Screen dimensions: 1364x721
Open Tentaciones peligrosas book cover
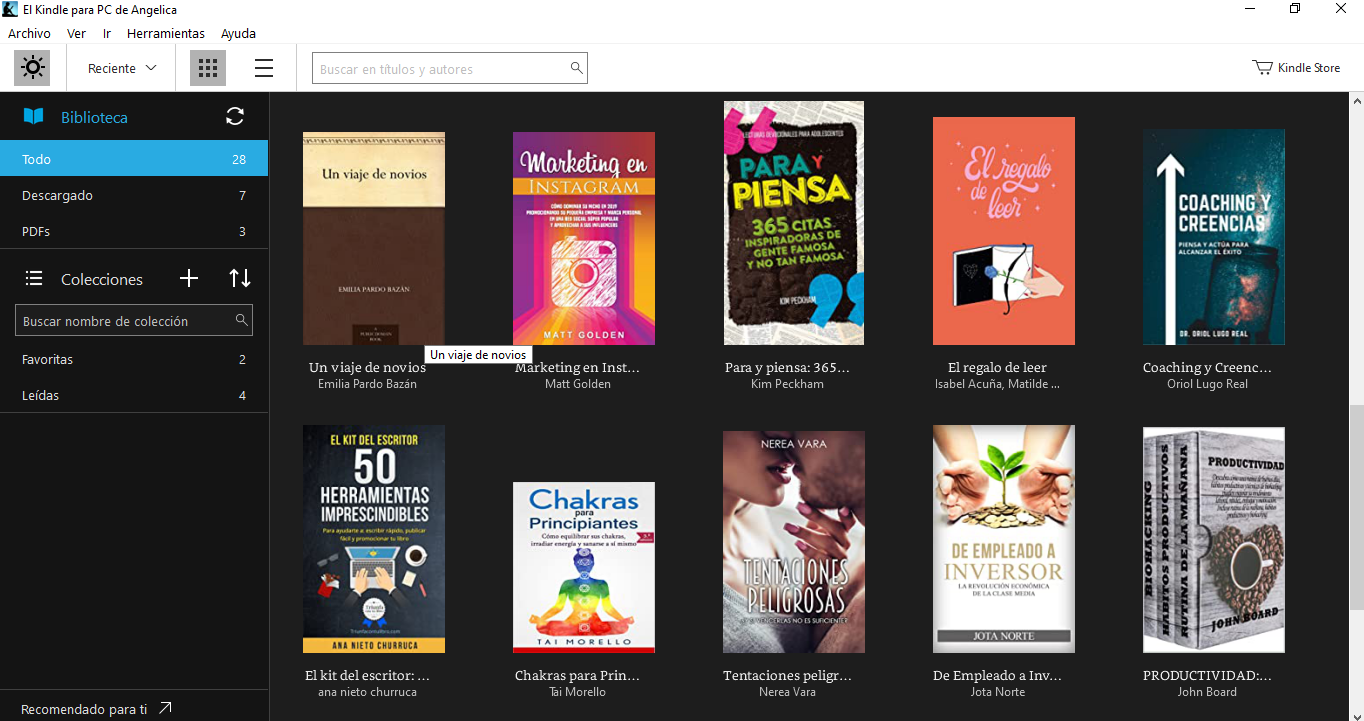(794, 542)
